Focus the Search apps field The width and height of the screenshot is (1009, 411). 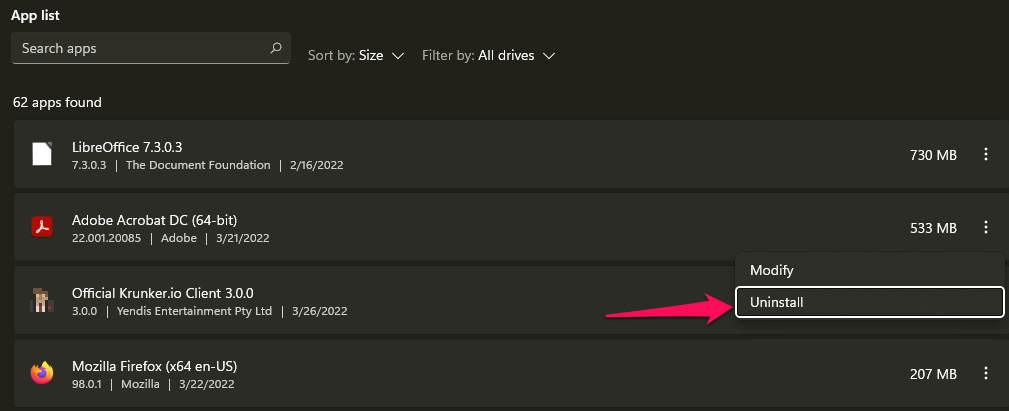pos(151,48)
